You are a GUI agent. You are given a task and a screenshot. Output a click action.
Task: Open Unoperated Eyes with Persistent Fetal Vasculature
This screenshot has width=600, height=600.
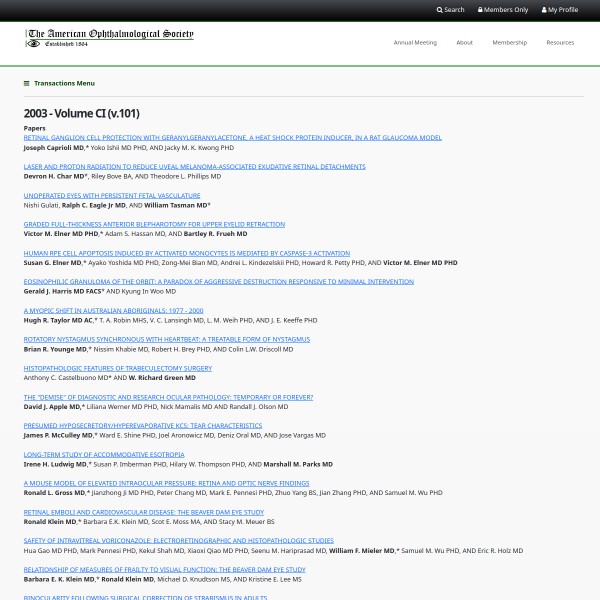point(112,196)
